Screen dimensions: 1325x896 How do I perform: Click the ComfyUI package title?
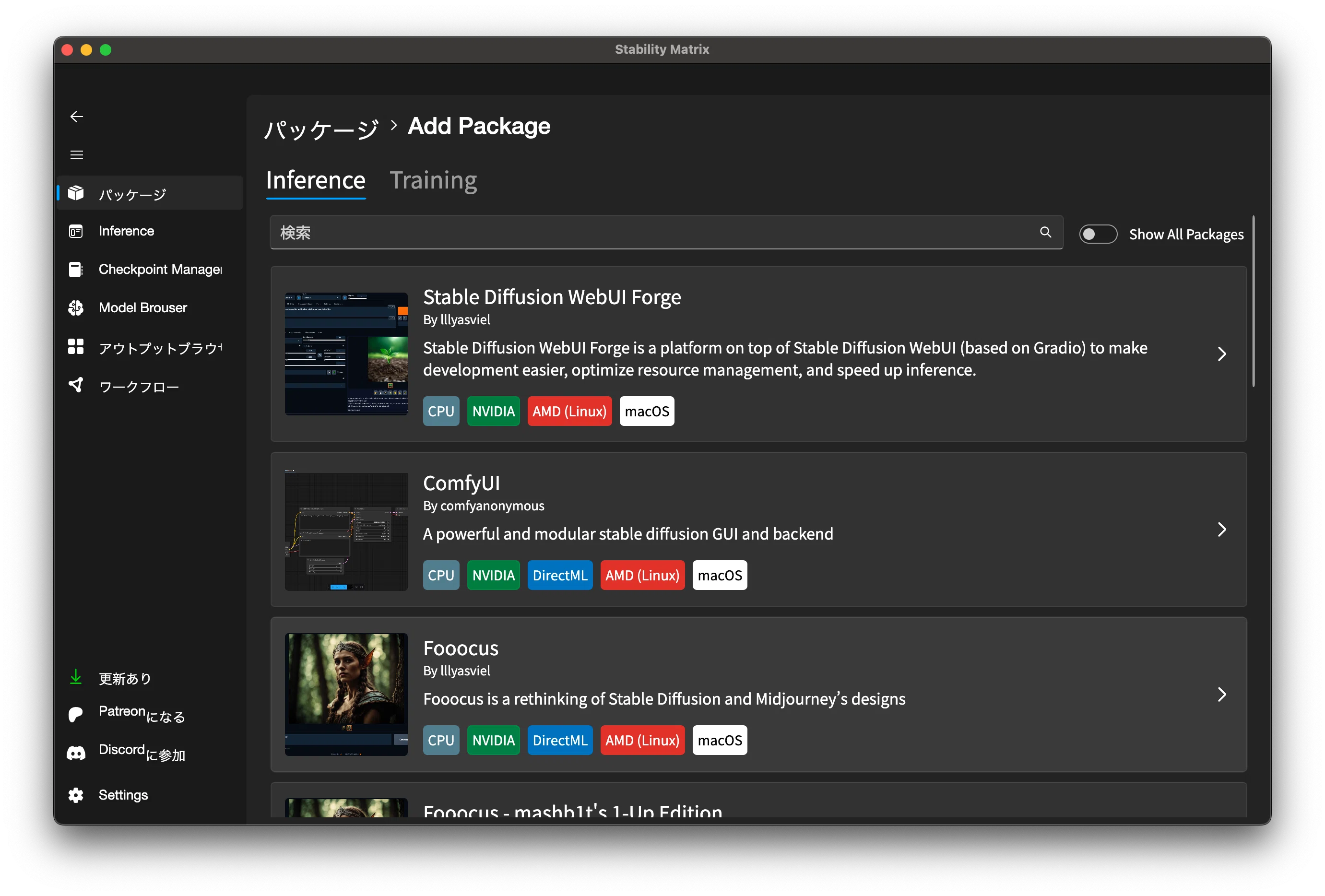(x=461, y=483)
